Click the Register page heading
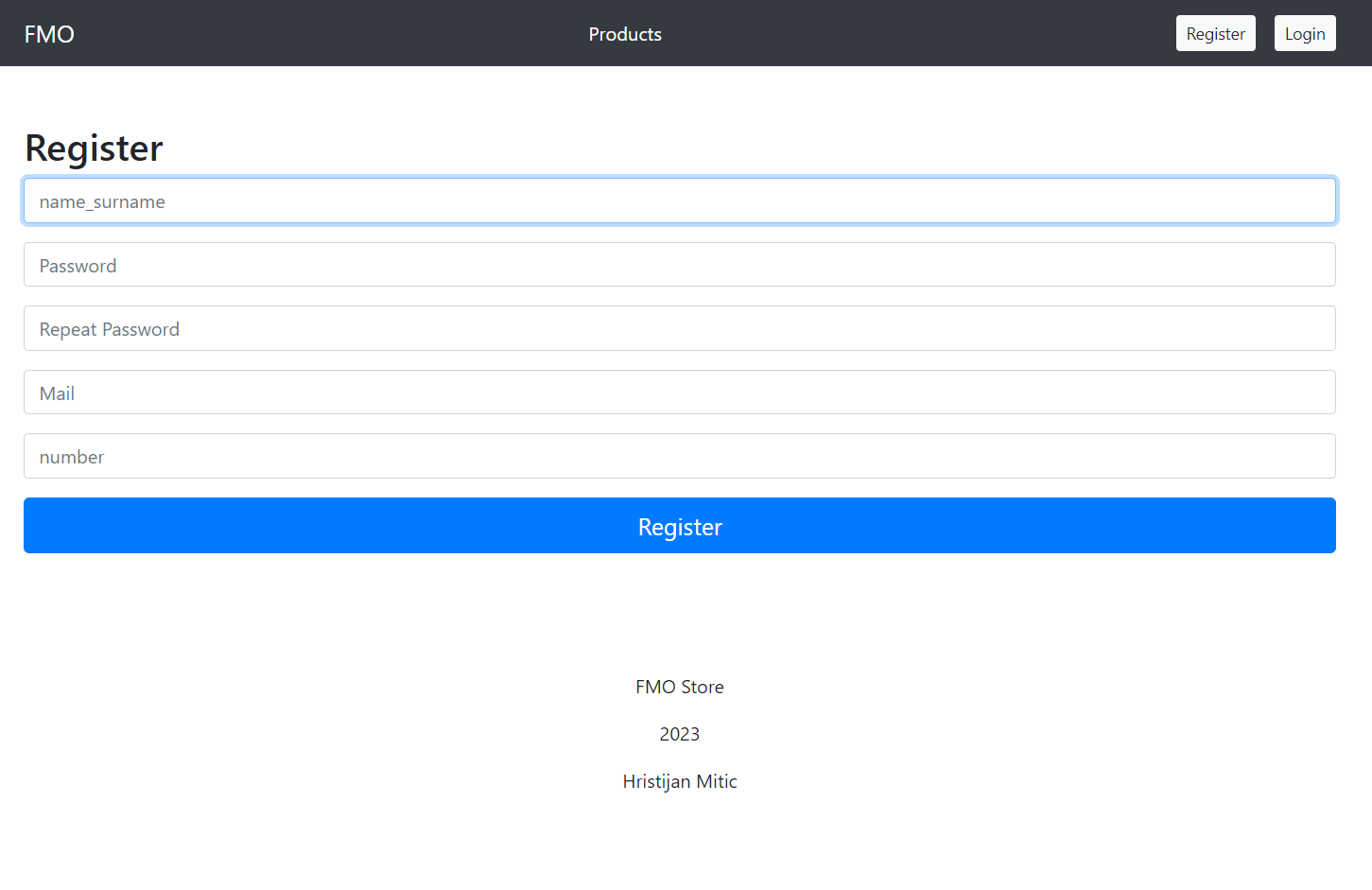1372x890 pixels. pyautogui.click(x=94, y=148)
